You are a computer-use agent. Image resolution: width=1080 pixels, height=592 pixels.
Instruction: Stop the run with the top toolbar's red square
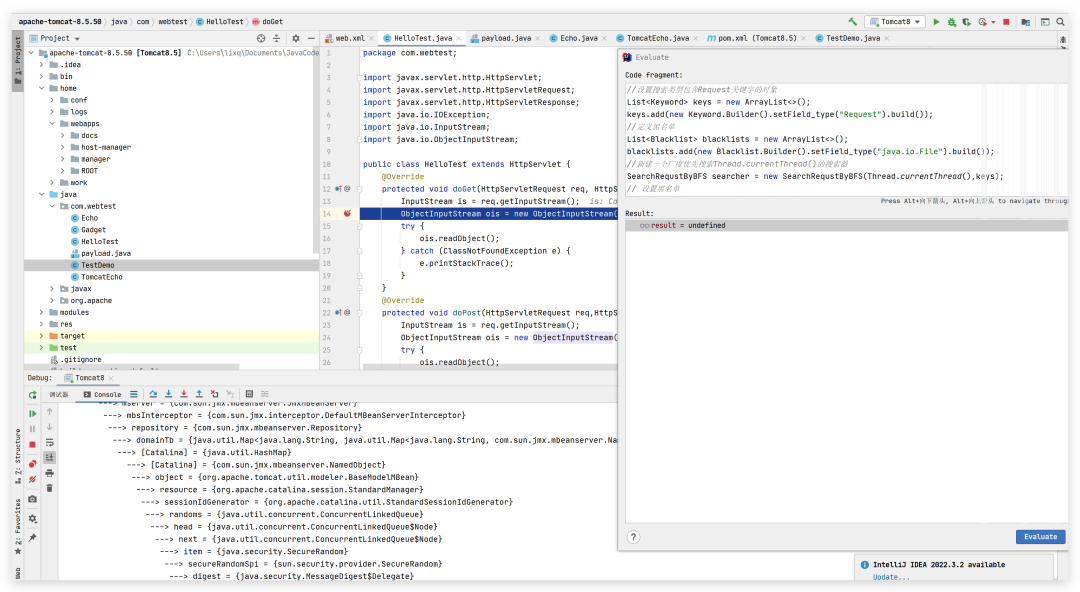pyautogui.click(x=1006, y=21)
